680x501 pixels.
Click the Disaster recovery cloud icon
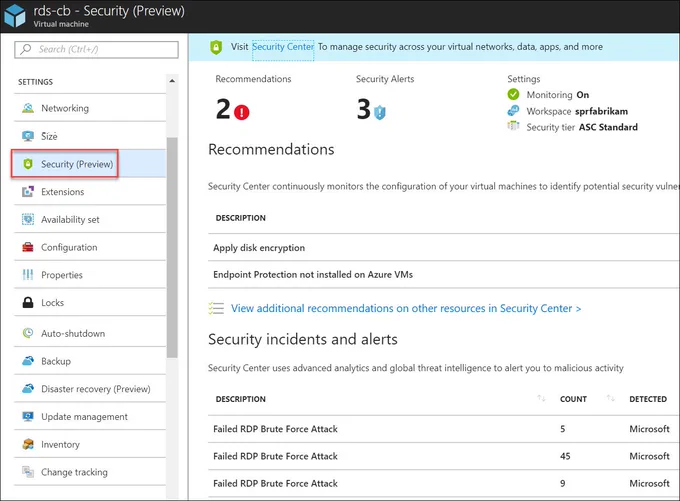click(28, 389)
